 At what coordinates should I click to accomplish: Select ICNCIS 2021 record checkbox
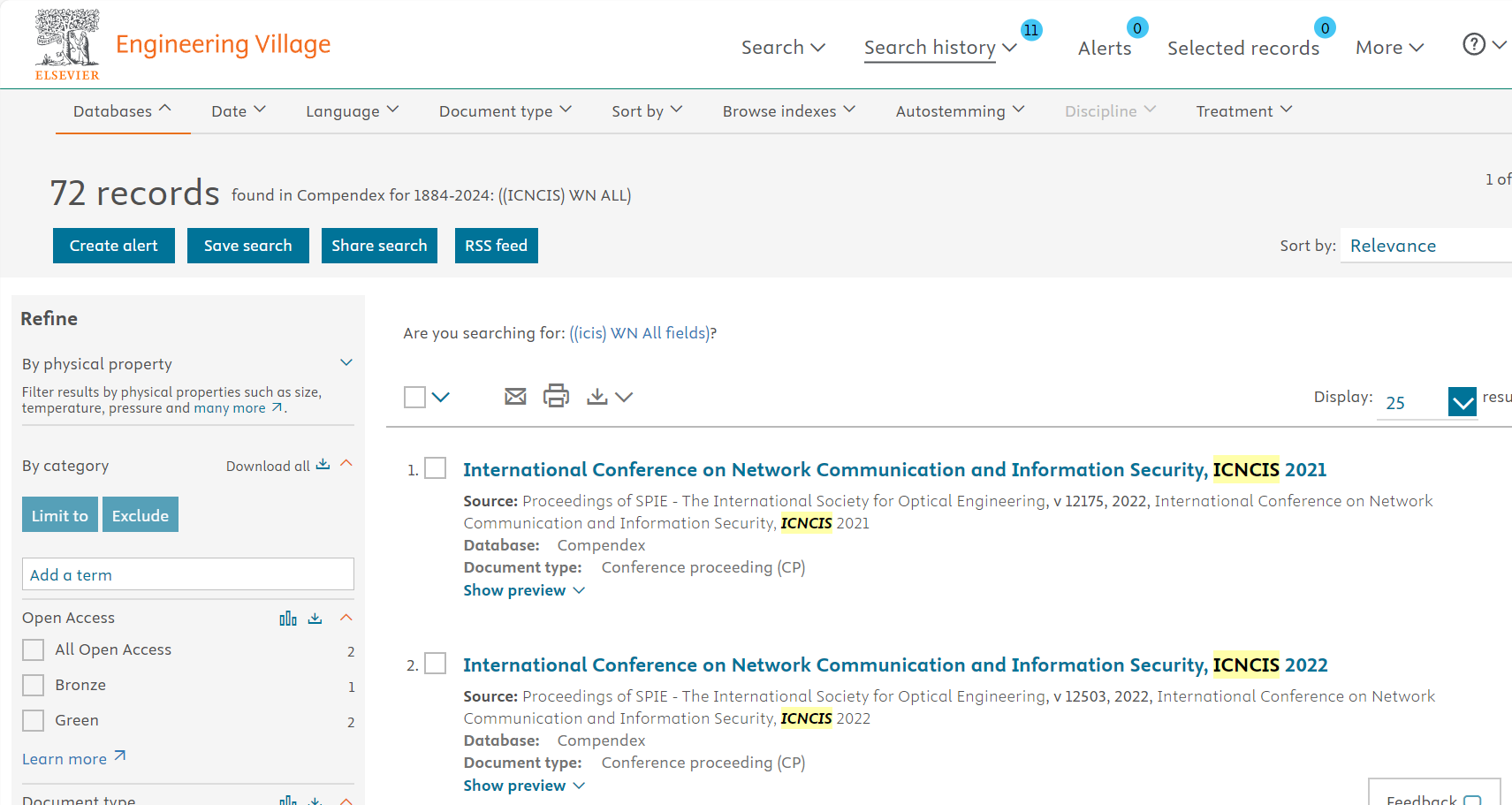point(436,468)
